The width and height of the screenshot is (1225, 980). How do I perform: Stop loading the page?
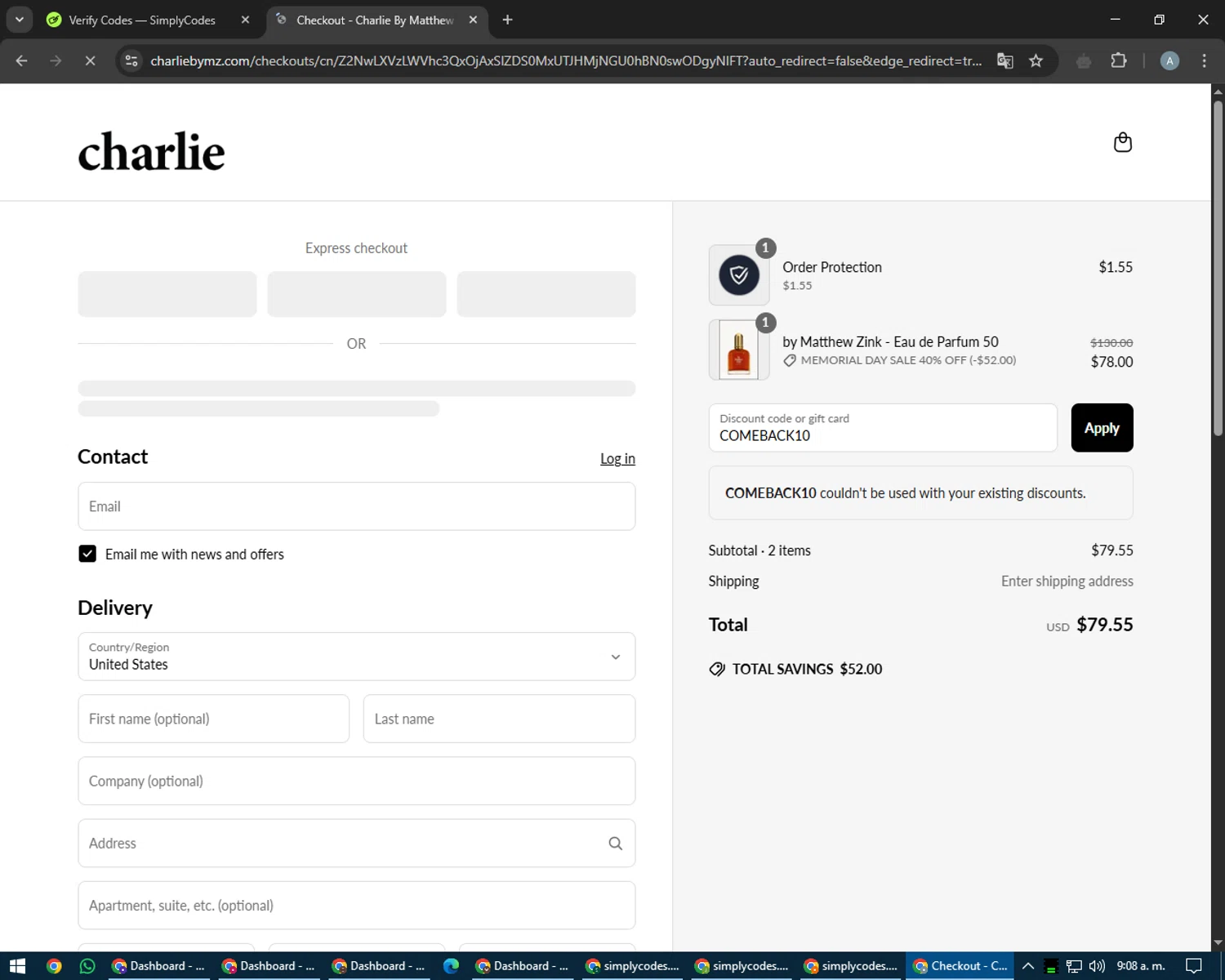(90, 60)
